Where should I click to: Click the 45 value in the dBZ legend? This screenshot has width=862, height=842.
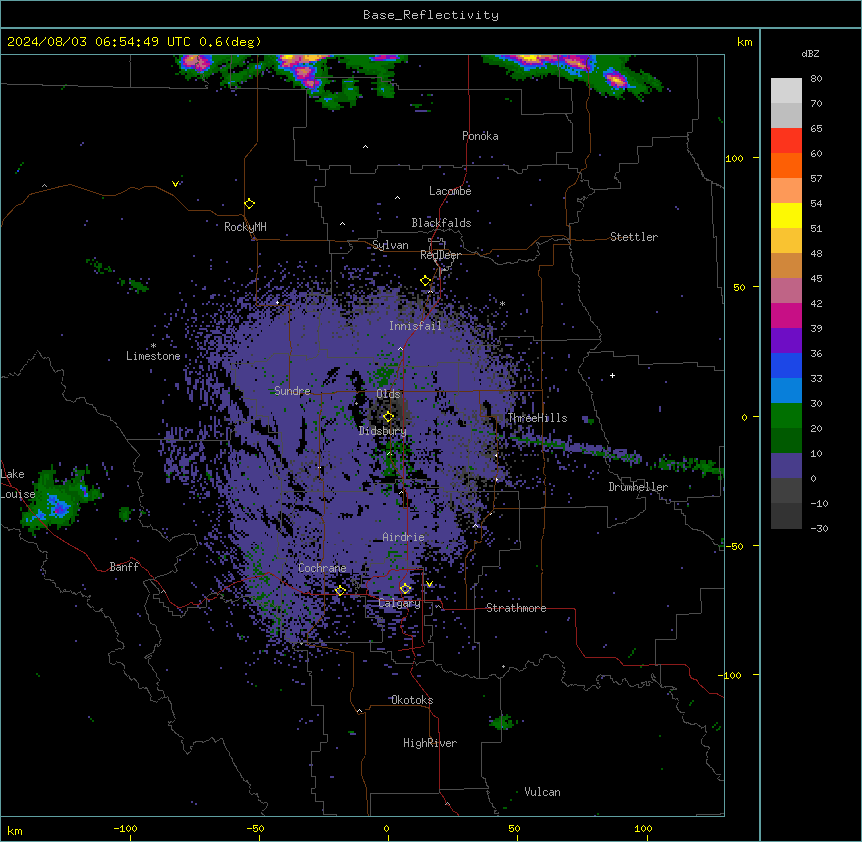coord(816,279)
